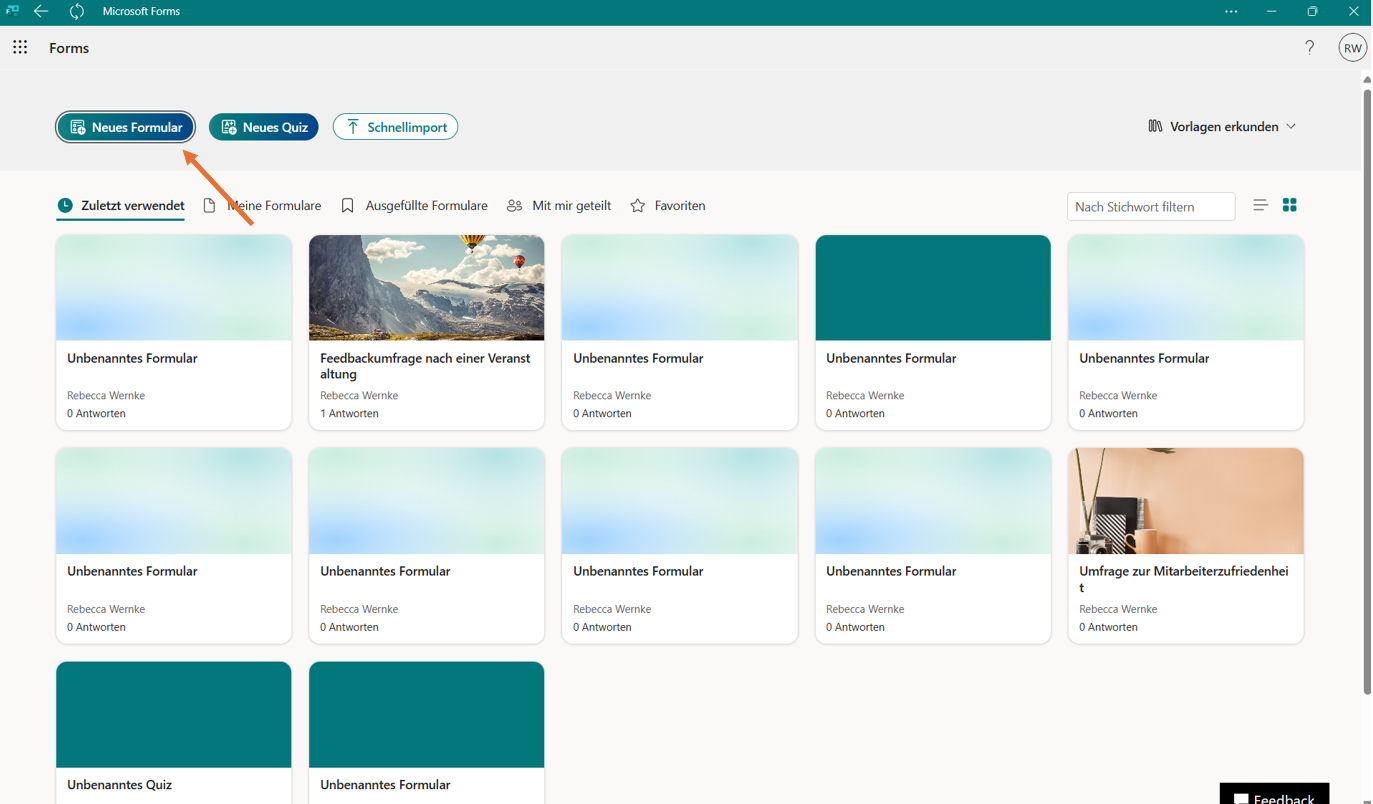Viewport: 1373px width, 804px height.
Task: Open the hot air balloon cover thumbnail
Action: point(427,288)
